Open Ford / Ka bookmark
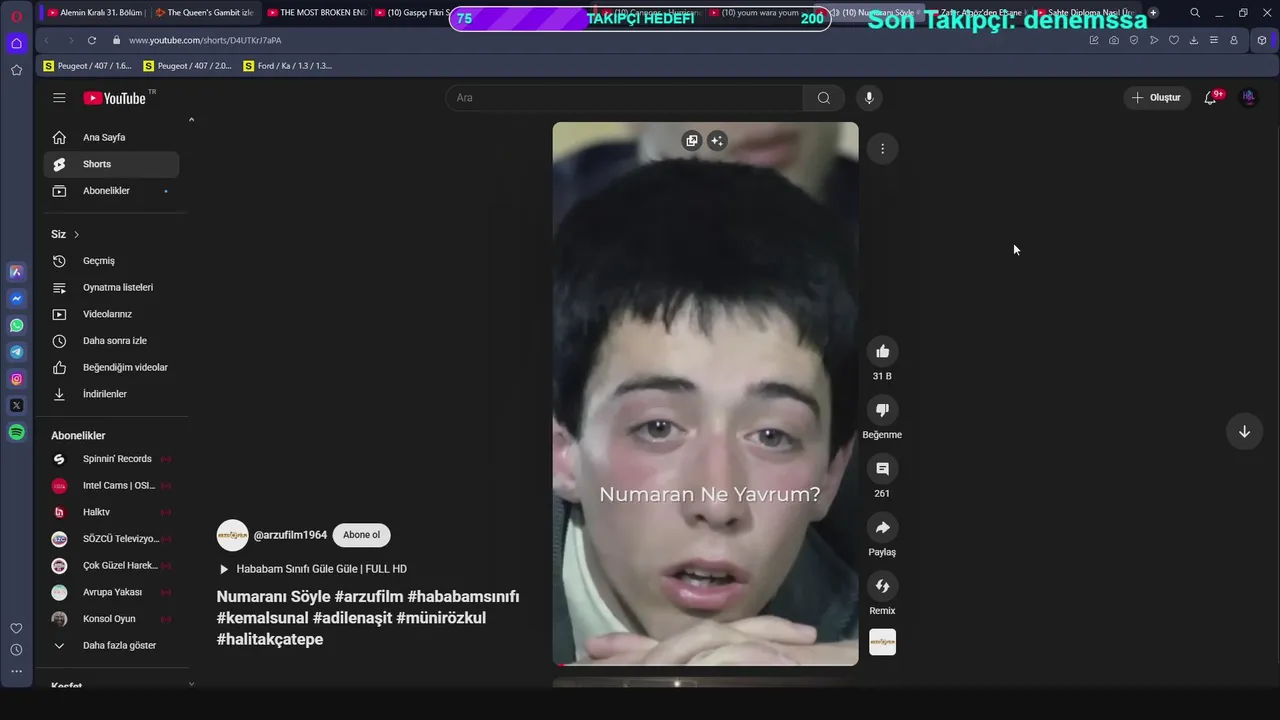This screenshot has width=1280, height=720. (x=287, y=66)
